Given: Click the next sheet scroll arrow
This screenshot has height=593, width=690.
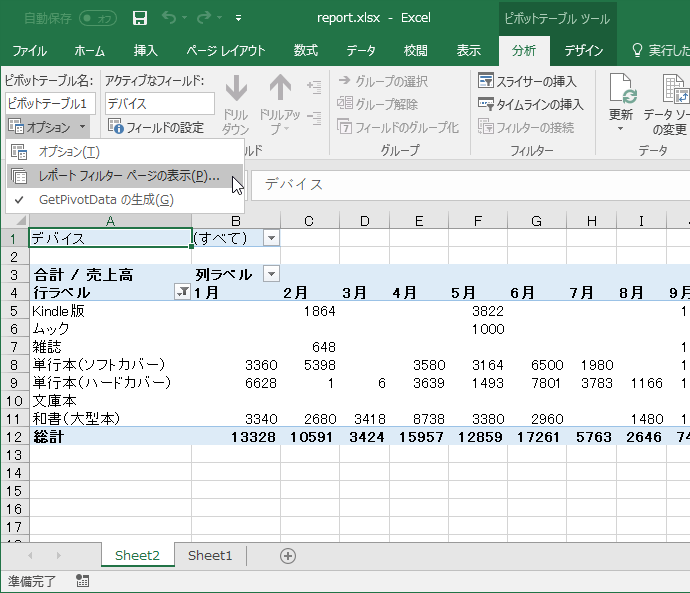Looking at the screenshot, I should [x=59, y=556].
